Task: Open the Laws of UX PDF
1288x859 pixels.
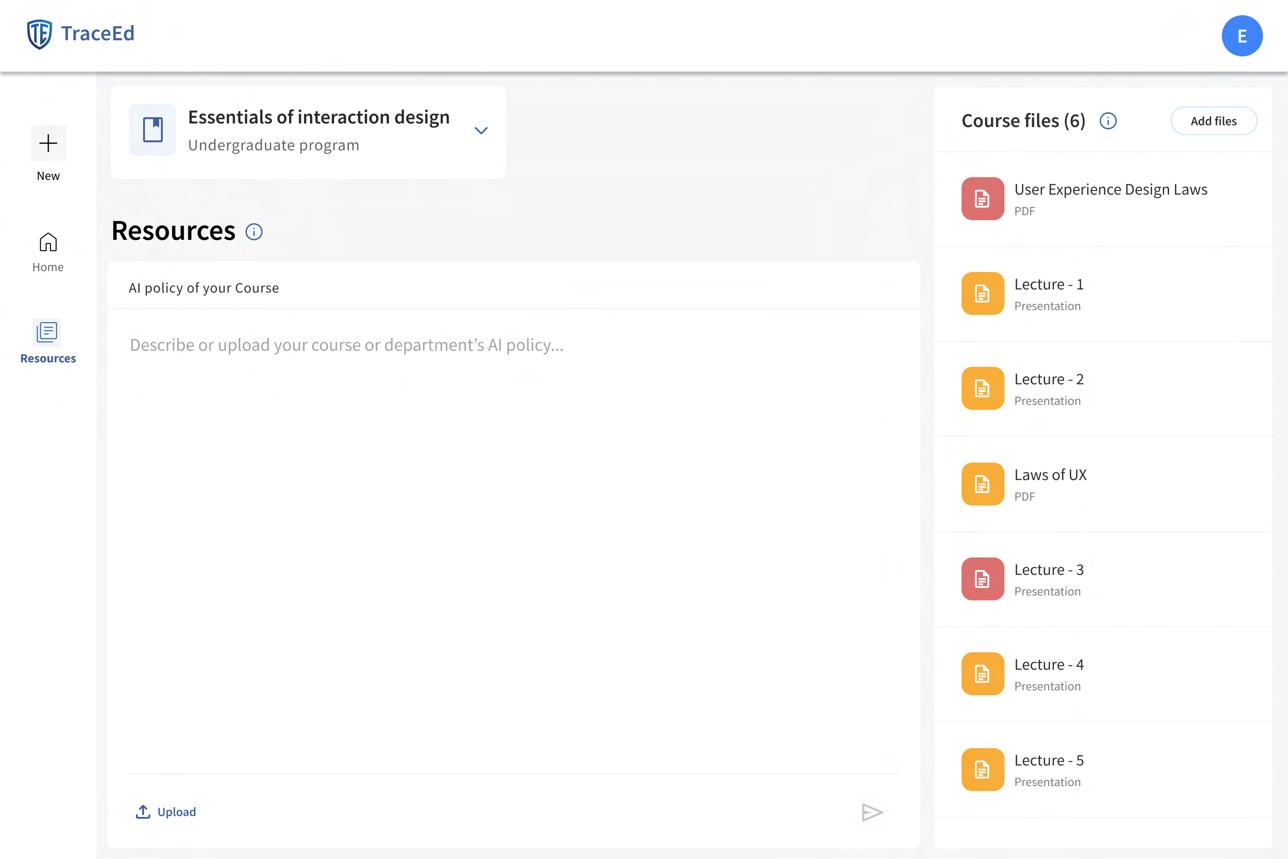Action: pyautogui.click(x=1050, y=484)
